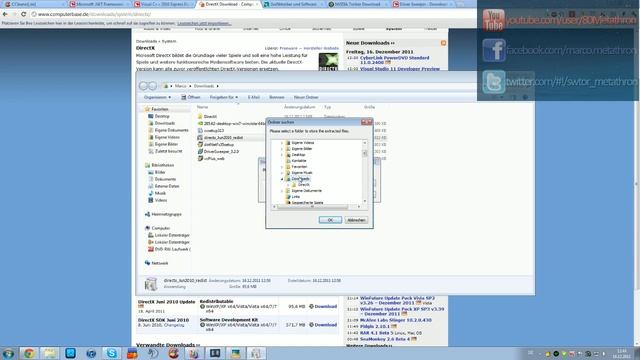Select Netzwerk in Explorer sidebar
The height and width of the screenshot is (360, 640).
[x=156, y=263]
